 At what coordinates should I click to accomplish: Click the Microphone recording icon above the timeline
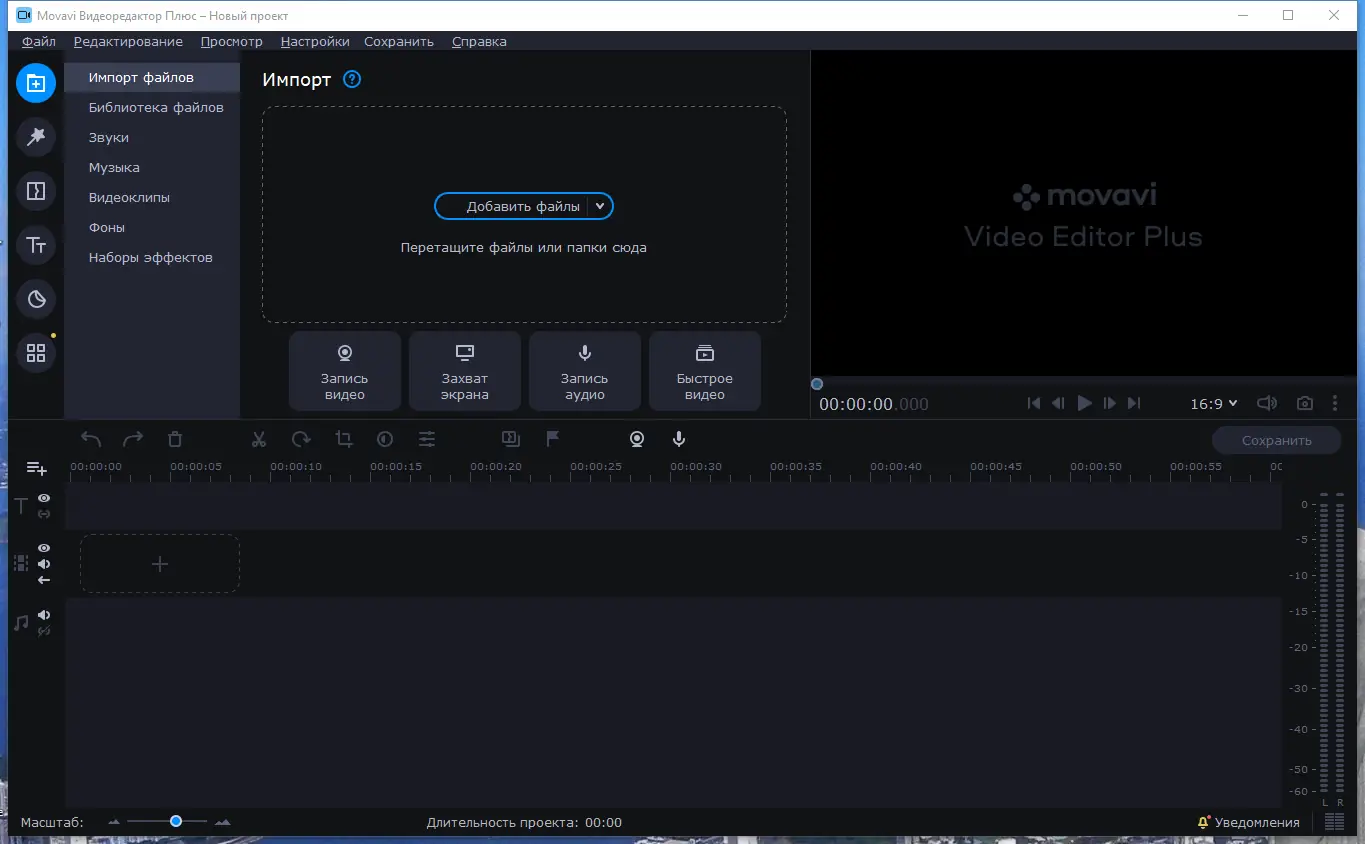[x=678, y=439]
